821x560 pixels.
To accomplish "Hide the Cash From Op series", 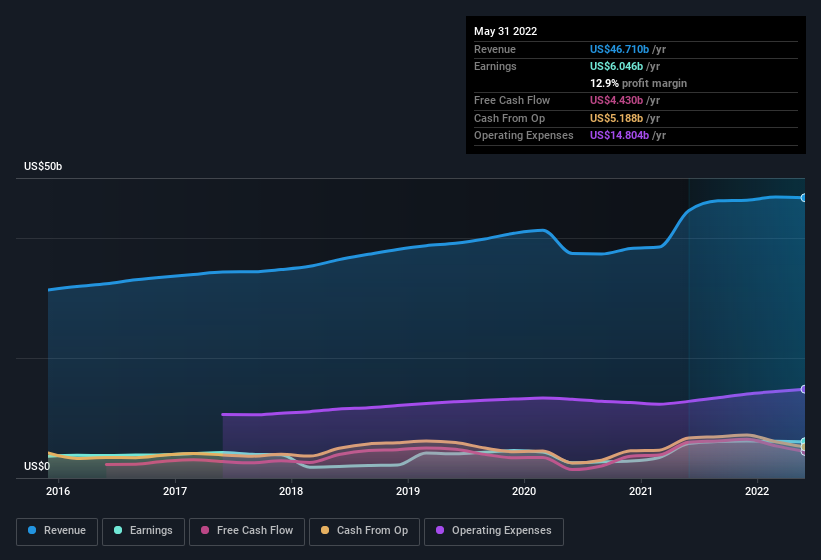I will click(x=364, y=531).
